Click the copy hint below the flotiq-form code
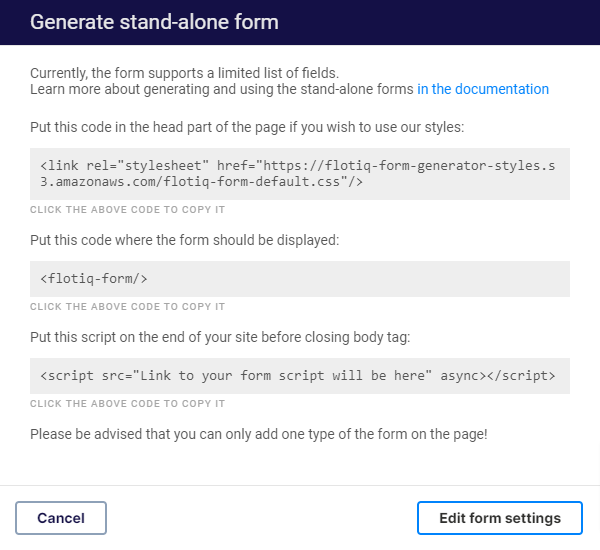600x550 pixels. click(x=127, y=307)
